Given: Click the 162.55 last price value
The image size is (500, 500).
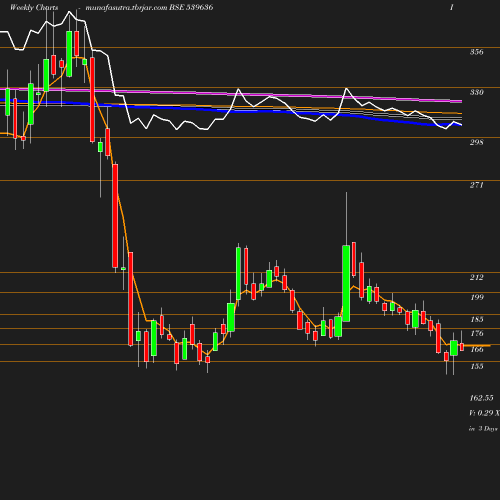Looking at the screenshot, I should (x=481, y=398).
